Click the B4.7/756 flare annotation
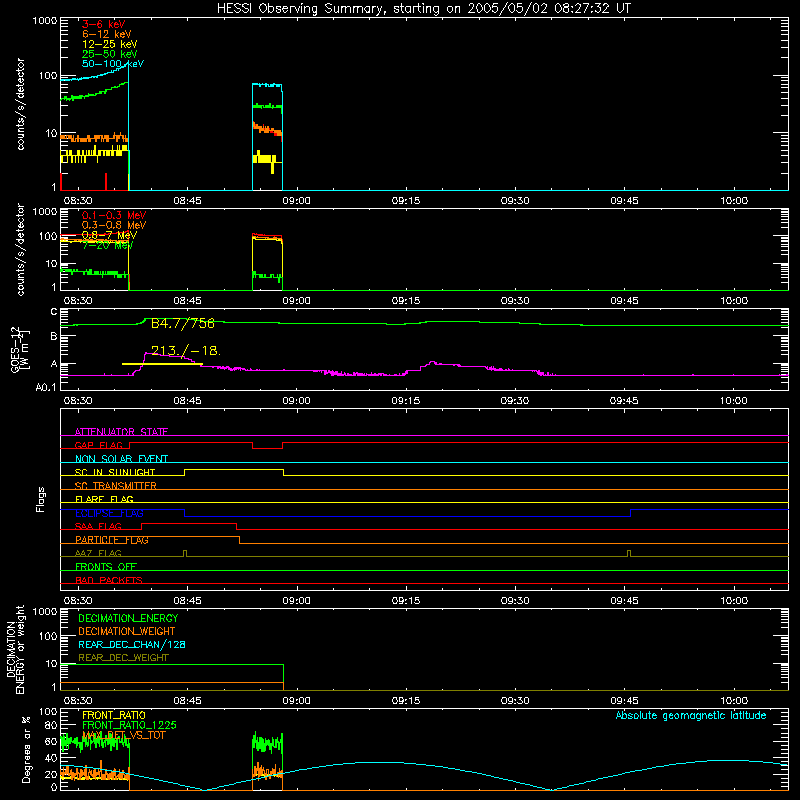Screen dimensions: 800x800 [183, 323]
